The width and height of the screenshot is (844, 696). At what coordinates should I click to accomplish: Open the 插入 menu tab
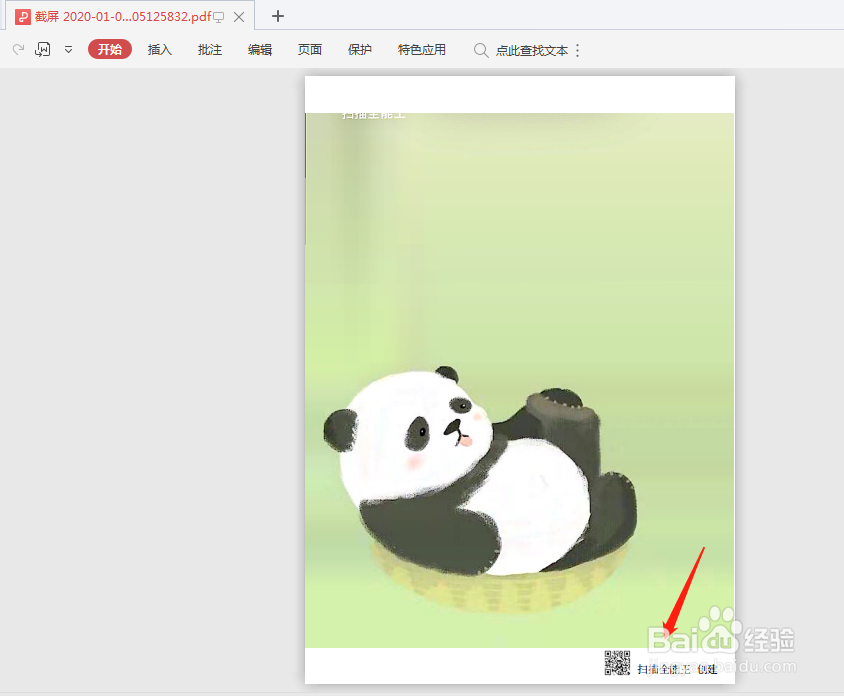pyautogui.click(x=159, y=50)
